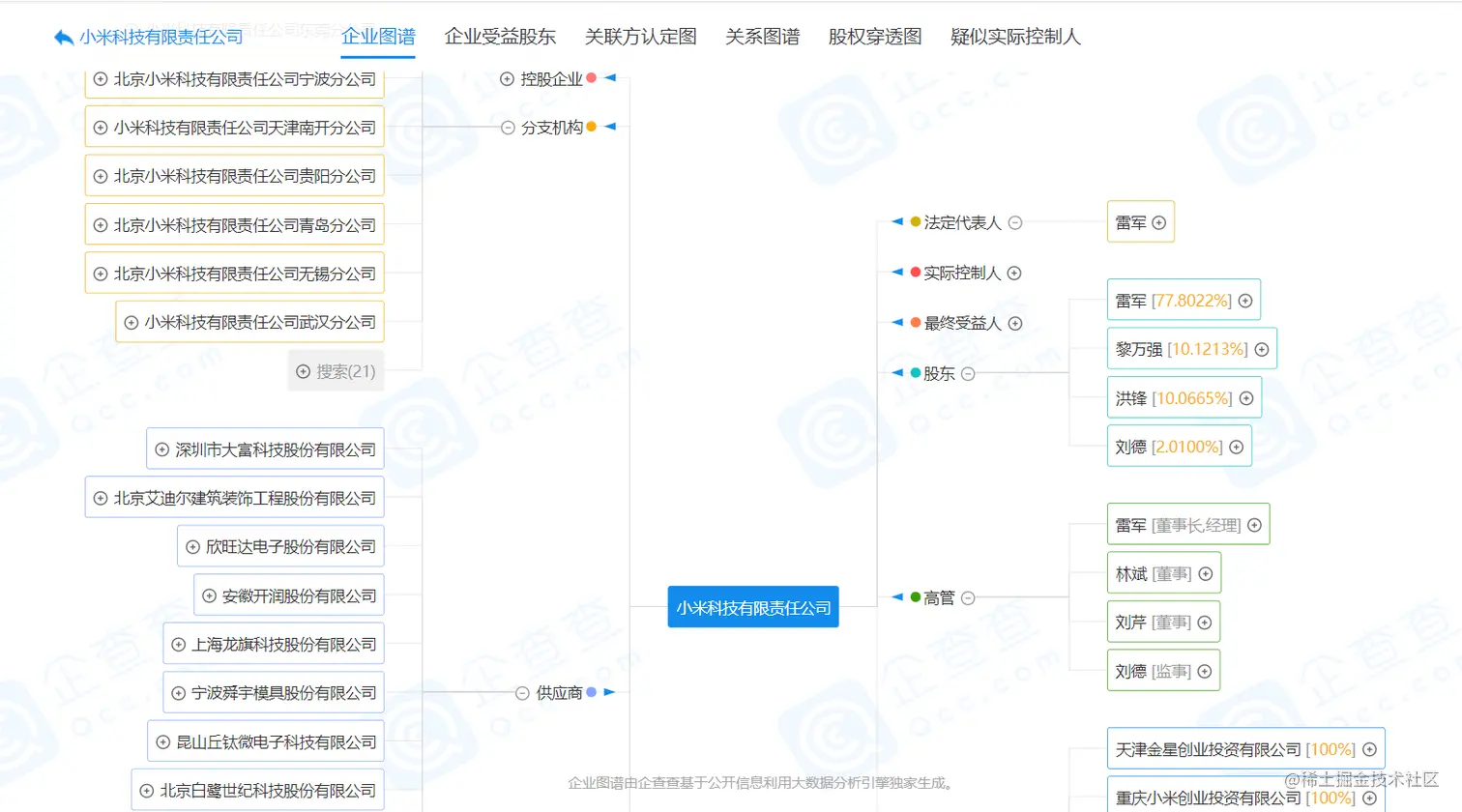This screenshot has height=812, width=1462.
Task: Expand plus icon on 上海龙旗科技 node
Action: pyautogui.click(x=179, y=644)
